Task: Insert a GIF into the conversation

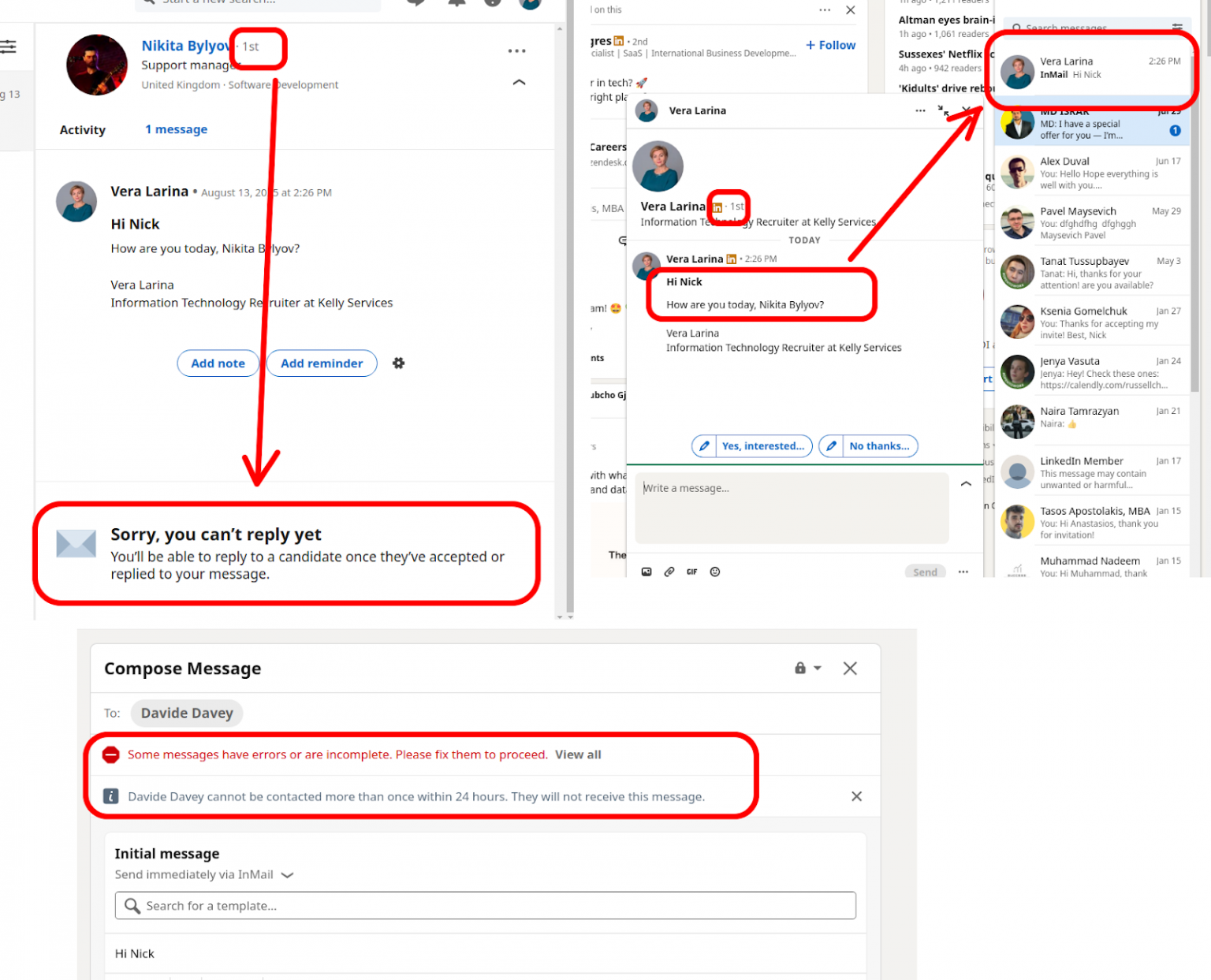Action: tap(691, 572)
